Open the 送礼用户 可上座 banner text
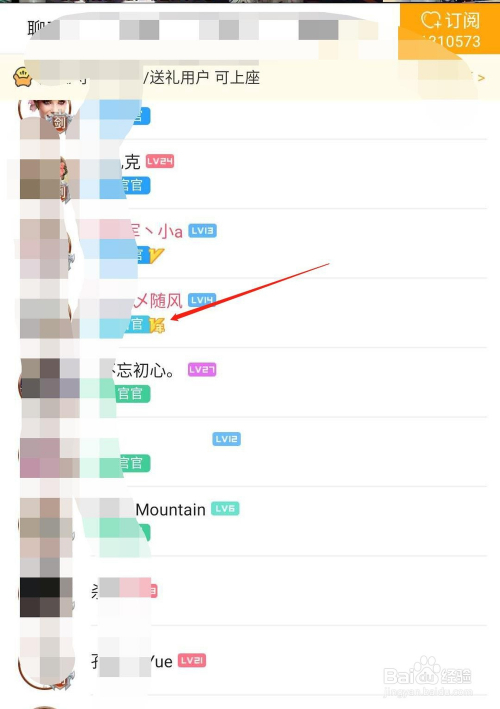 pyautogui.click(x=201, y=78)
